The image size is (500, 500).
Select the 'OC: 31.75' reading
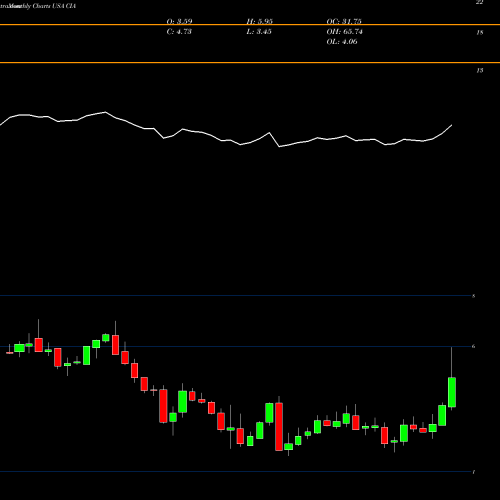tap(344, 21)
